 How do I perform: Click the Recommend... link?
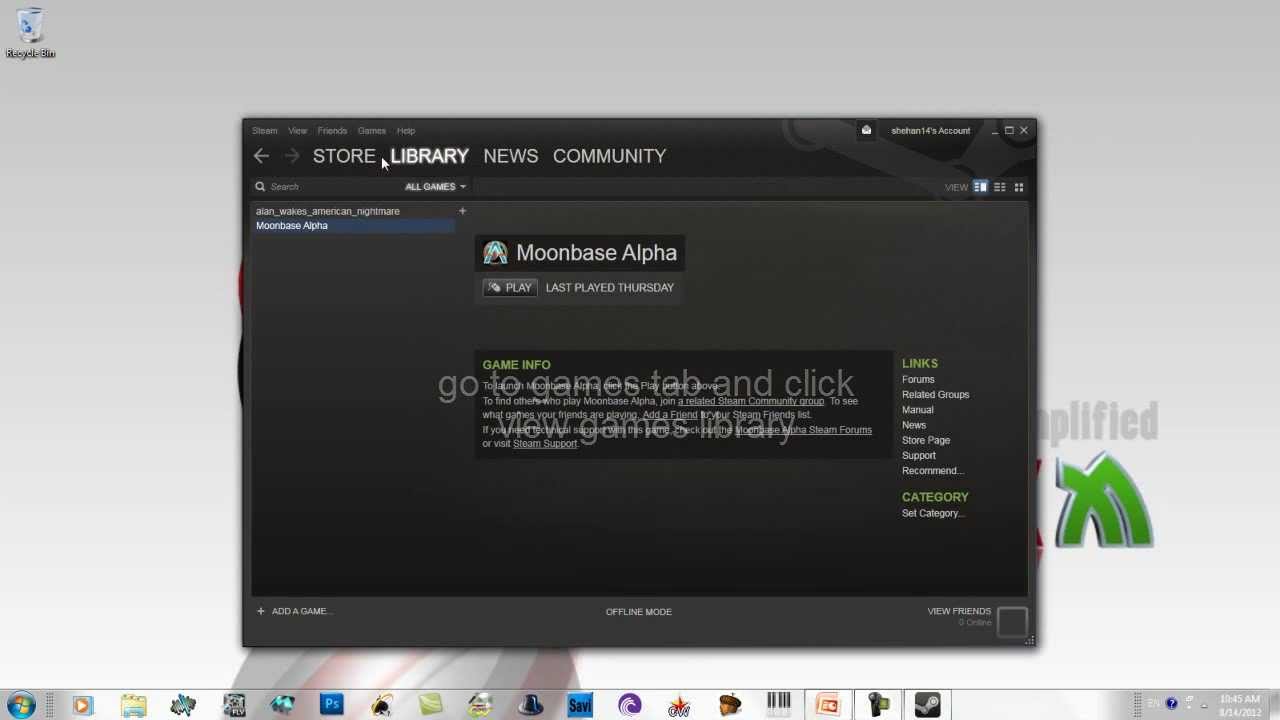click(932, 471)
